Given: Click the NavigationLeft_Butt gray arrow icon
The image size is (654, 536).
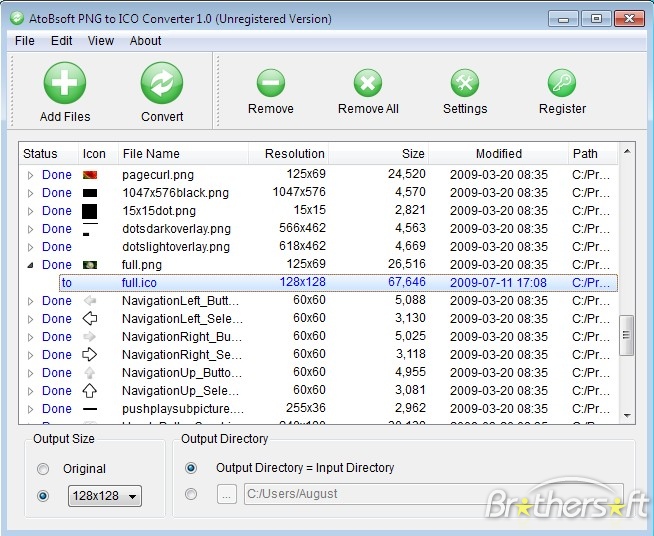Looking at the screenshot, I should [90, 301].
